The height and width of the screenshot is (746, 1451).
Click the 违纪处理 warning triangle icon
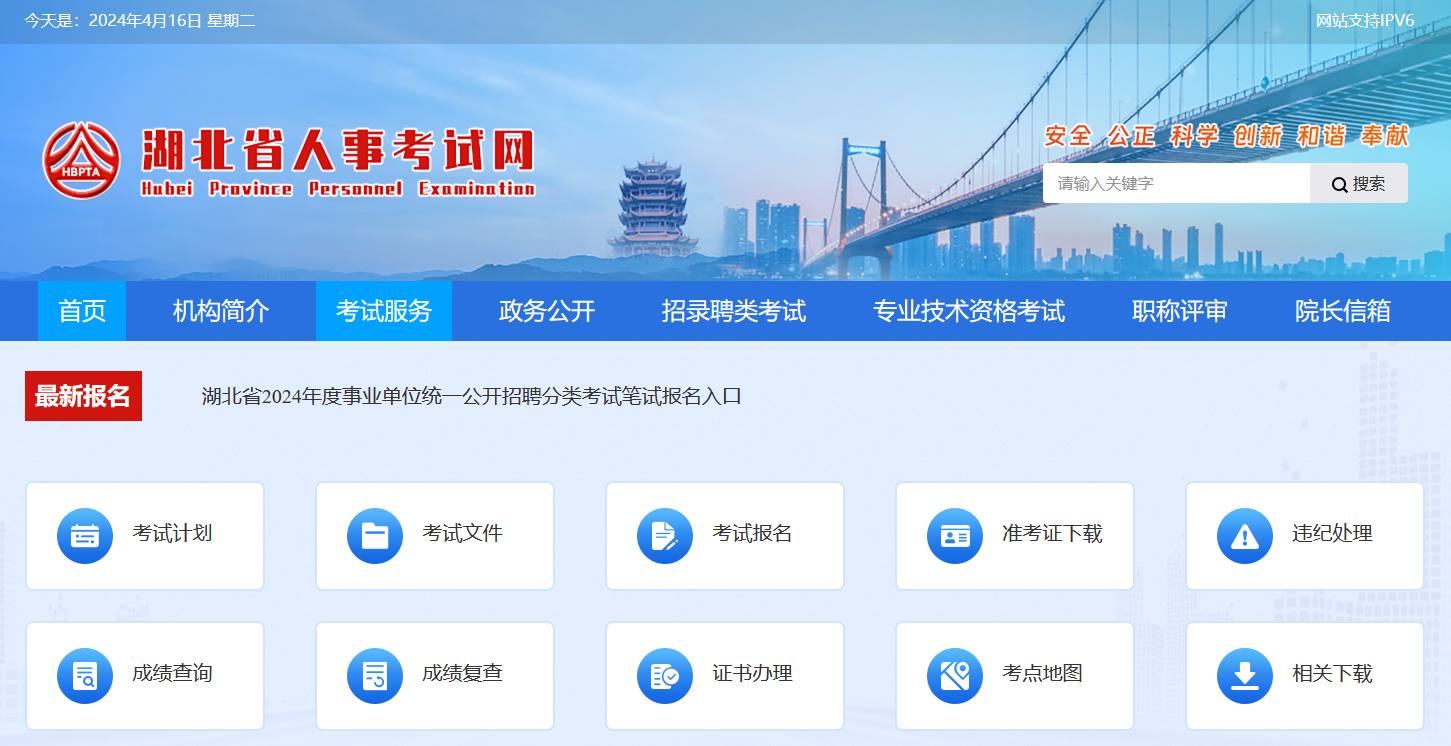1245,536
